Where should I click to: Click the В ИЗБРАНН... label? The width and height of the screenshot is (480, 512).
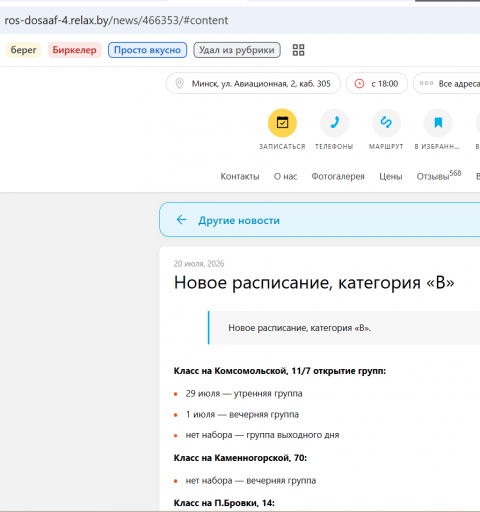point(437,147)
